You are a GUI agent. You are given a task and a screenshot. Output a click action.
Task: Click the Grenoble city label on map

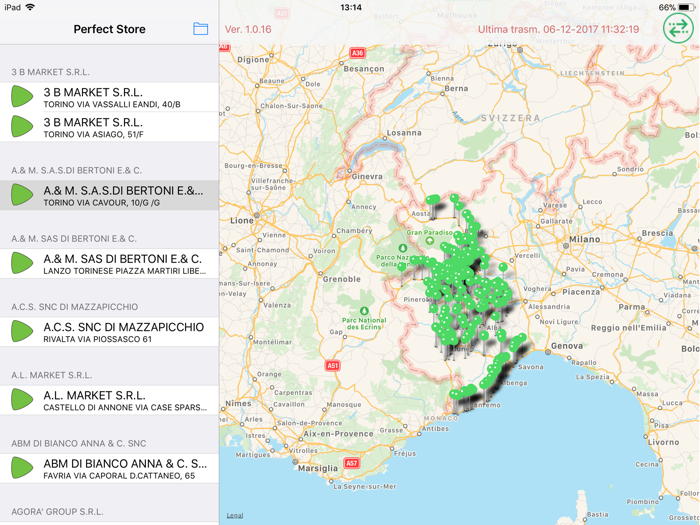tap(342, 279)
